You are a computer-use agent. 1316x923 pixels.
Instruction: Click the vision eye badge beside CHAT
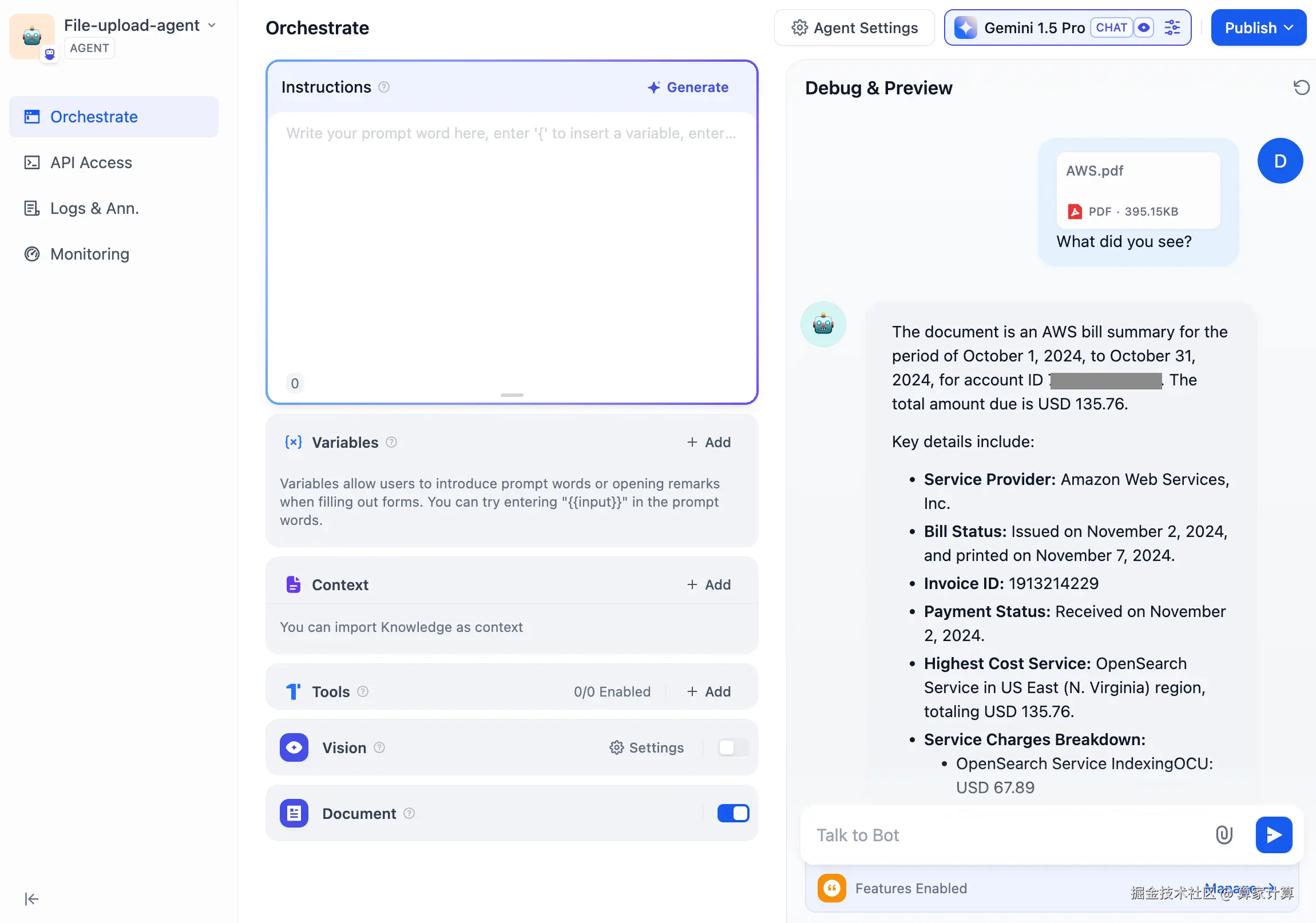[1143, 27]
